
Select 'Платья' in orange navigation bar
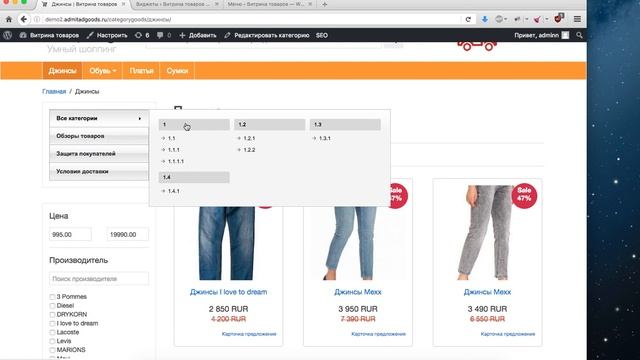point(141,71)
